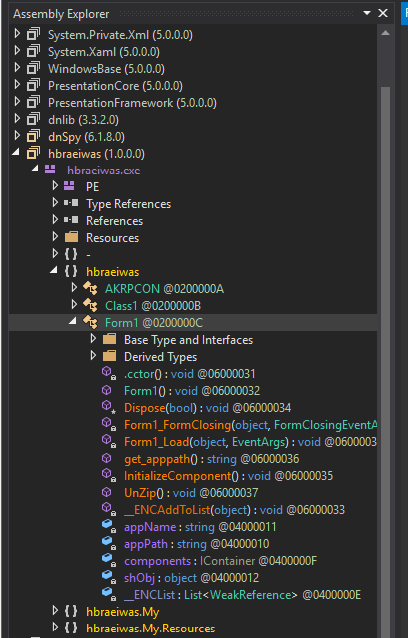Click the hbraeiwas.exe module icon
Viewport: 408px width, 638px height.
50,170
